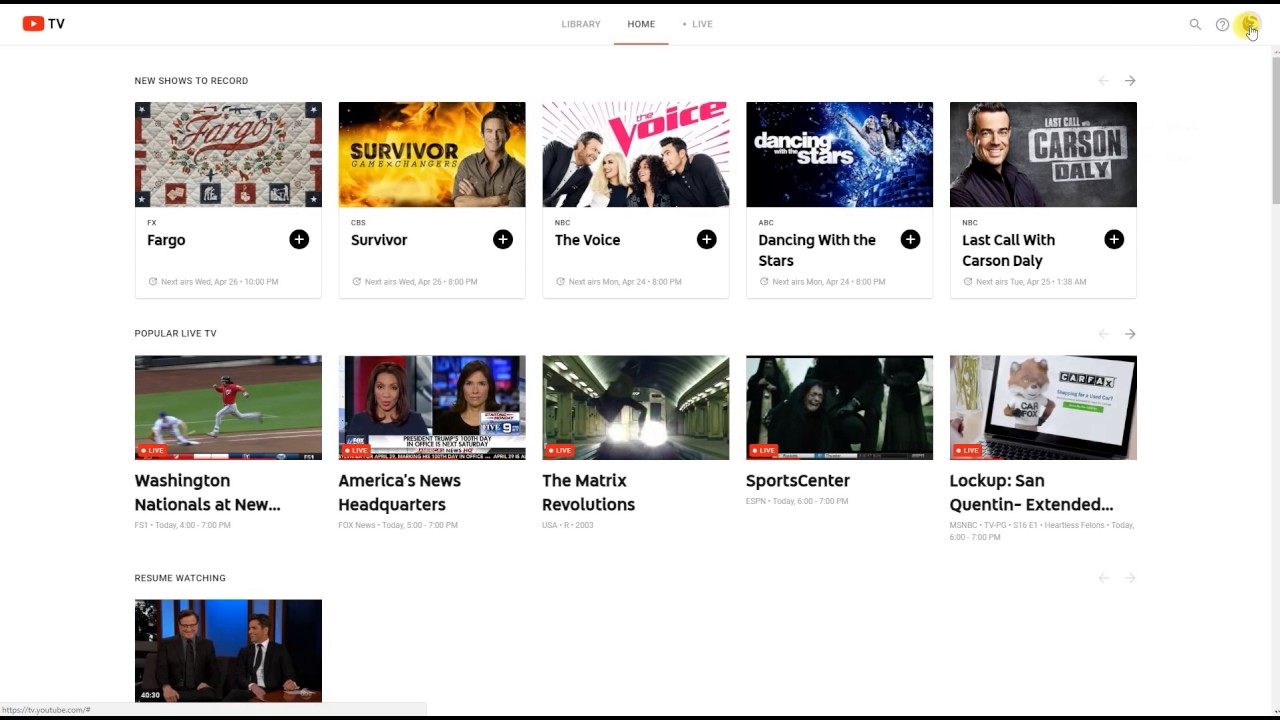Viewport: 1280px width, 720px height.
Task: Click the ESPN channel info text
Action: pos(797,501)
